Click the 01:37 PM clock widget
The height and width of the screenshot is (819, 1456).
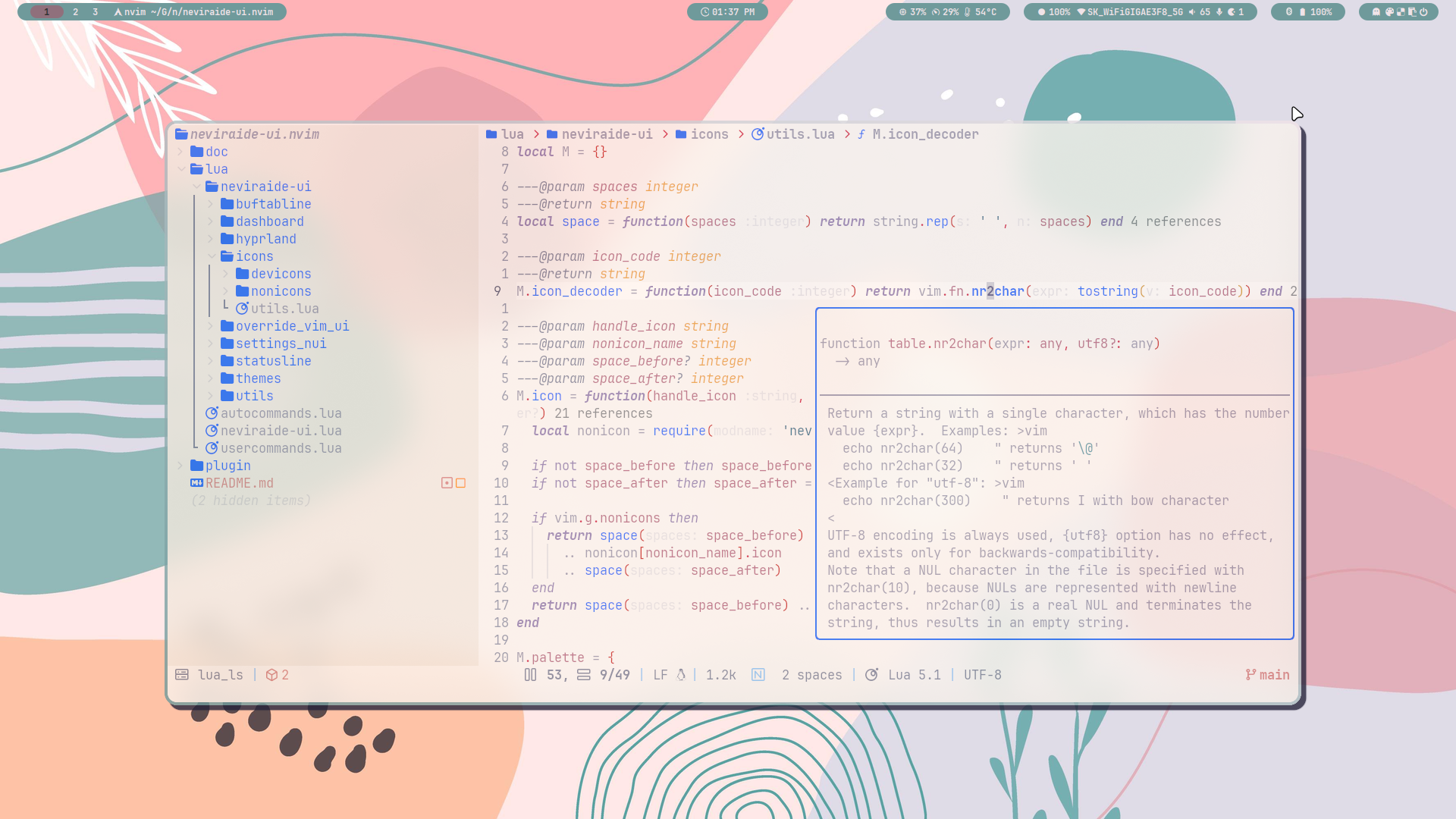pyautogui.click(x=727, y=11)
